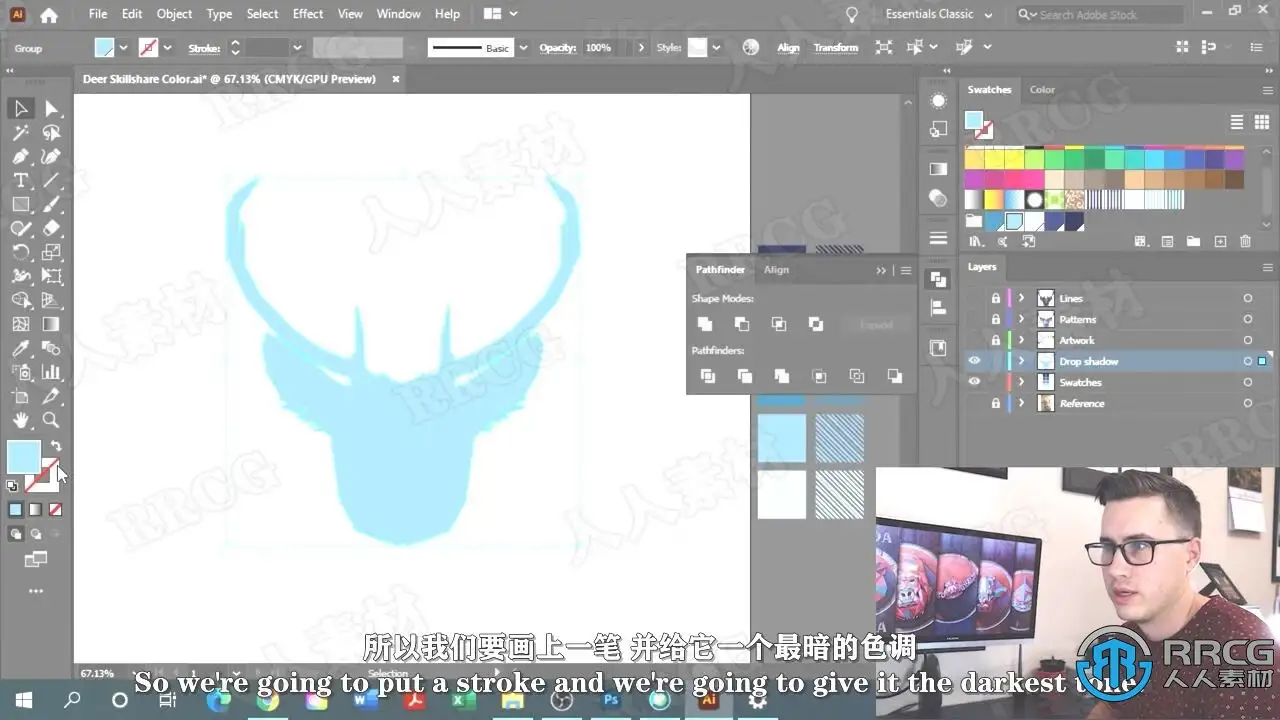The width and height of the screenshot is (1280, 720).
Task: Create new swatch in Swatches panel
Action: point(1219,241)
